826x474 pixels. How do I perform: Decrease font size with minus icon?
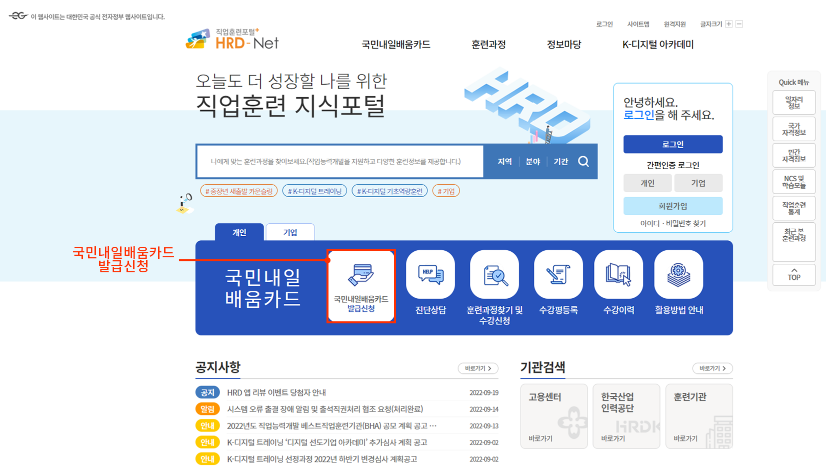click(x=739, y=24)
